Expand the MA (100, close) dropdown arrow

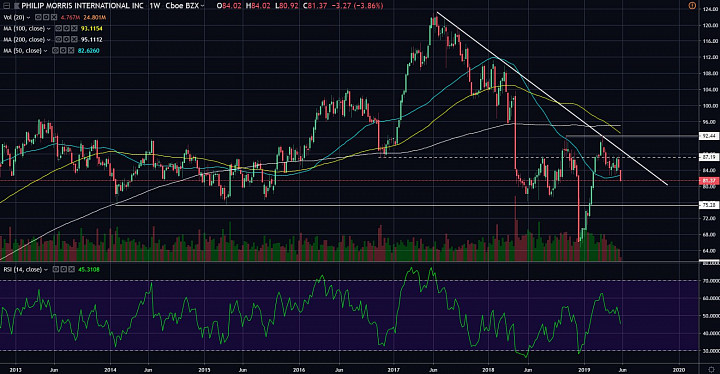[48, 28]
